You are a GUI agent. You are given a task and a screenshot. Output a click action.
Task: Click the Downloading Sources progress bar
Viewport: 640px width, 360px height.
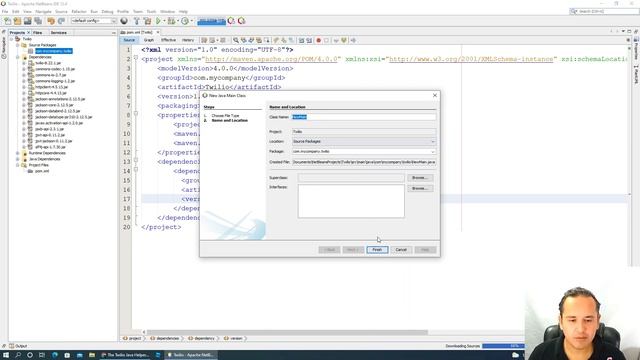503,346
